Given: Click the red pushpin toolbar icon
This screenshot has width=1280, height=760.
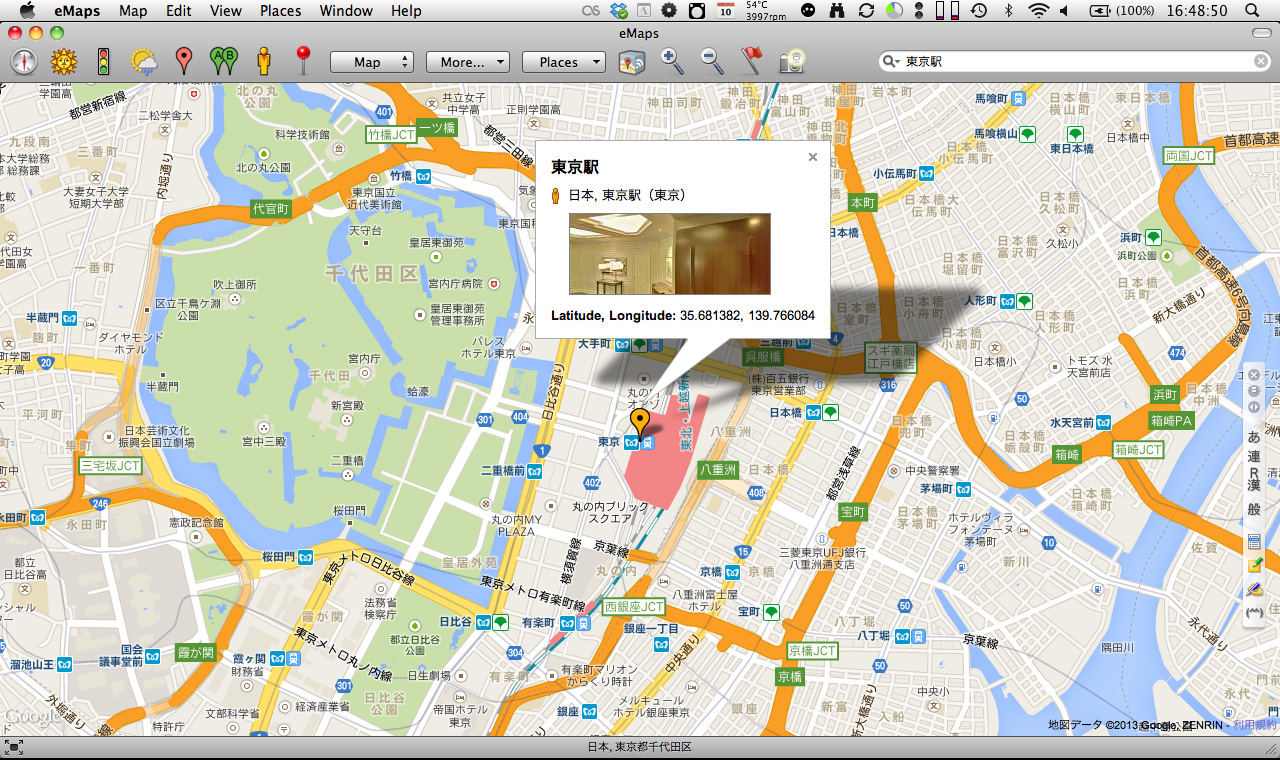Looking at the screenshot, I should (303, 62).
